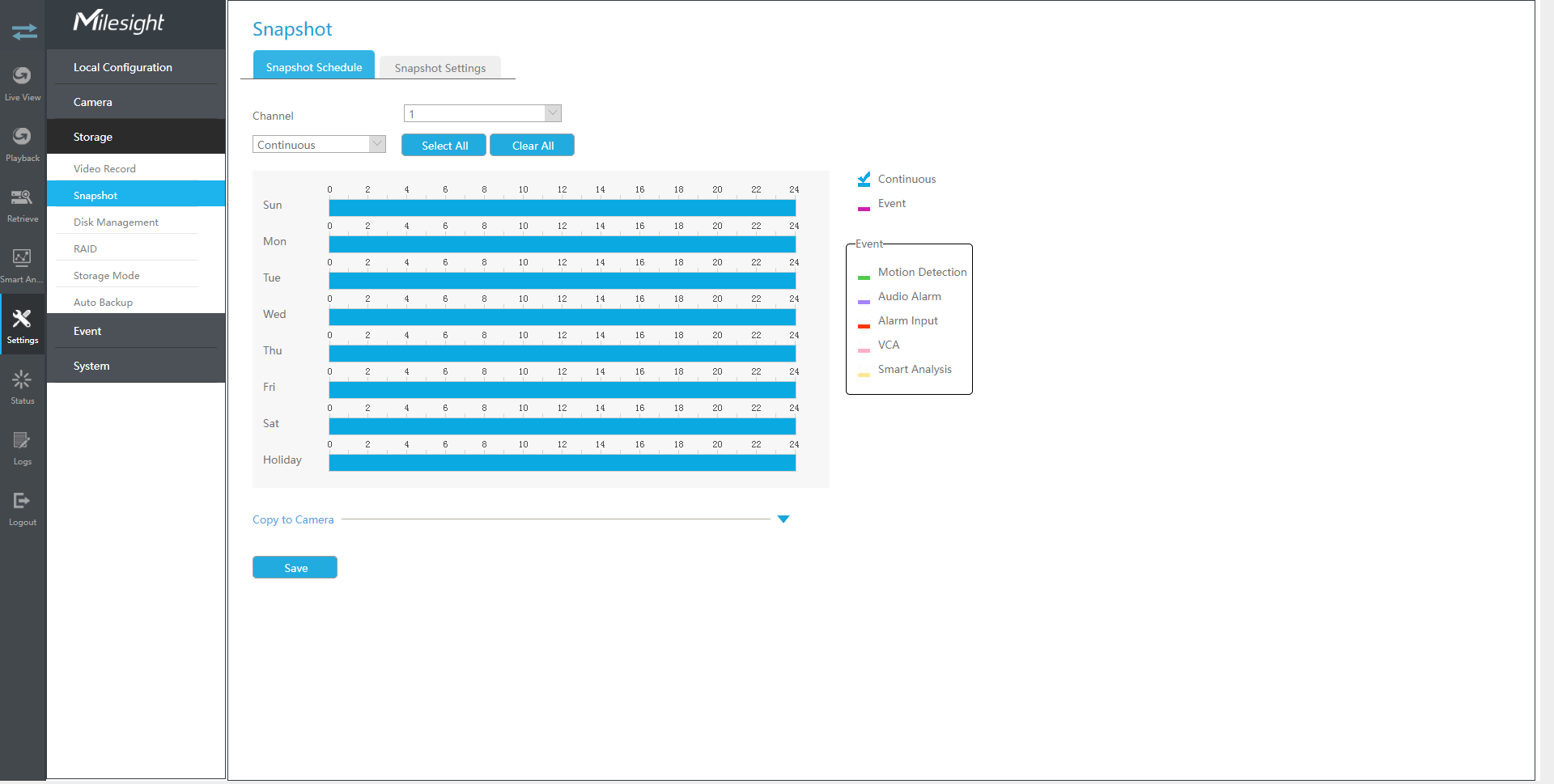The height and width of the screenshot is (784, 1554).
Task: Click the Wednesday schedule timeline bar
Action: pos(562,317)
